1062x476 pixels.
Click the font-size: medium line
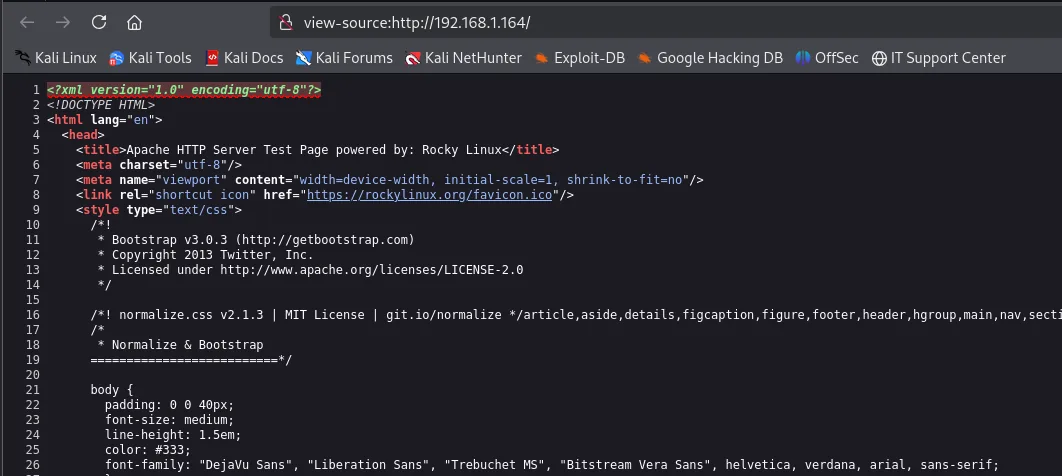click(x=169, y=420)
